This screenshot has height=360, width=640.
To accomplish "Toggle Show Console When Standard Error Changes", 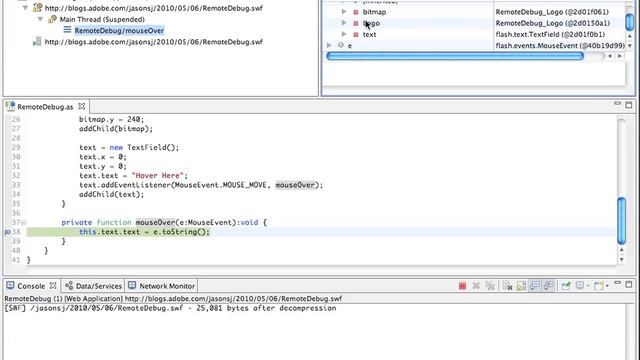I will click(549, 286).
